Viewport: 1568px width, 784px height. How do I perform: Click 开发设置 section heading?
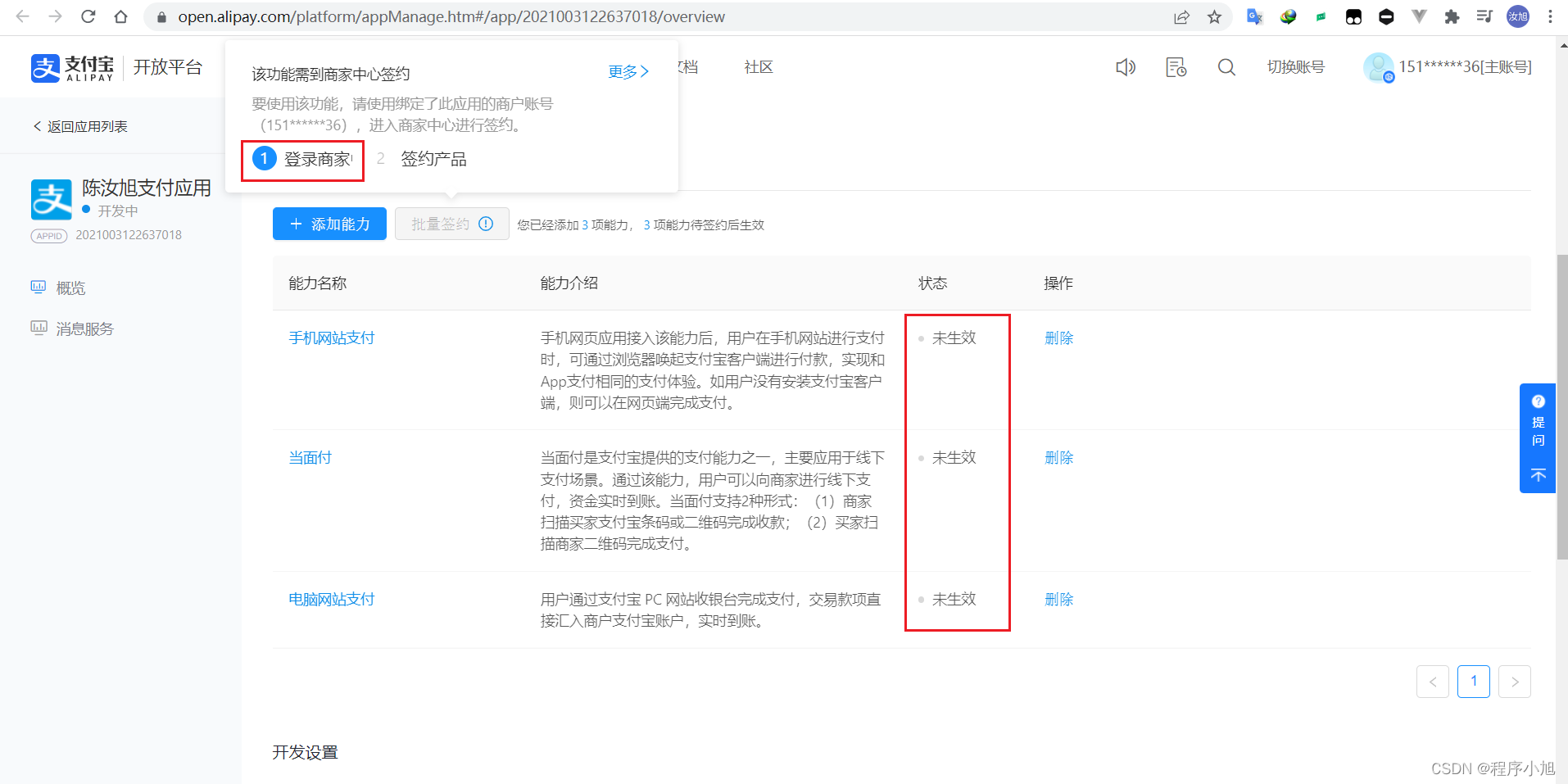coord(305,752)
